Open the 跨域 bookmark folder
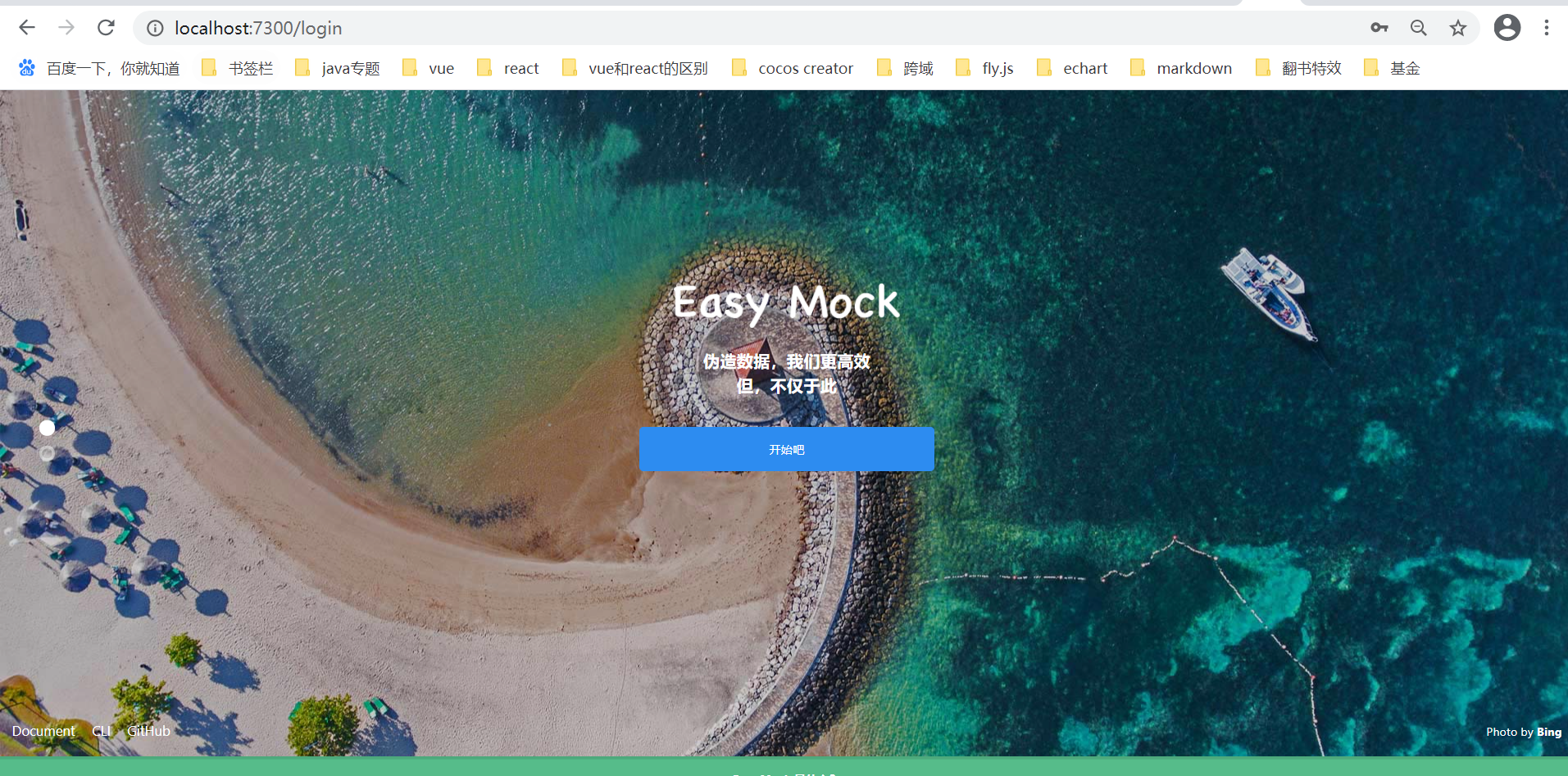Image resolution: width=1568 pixels, height=776 pixels. [x=905, y=68]
